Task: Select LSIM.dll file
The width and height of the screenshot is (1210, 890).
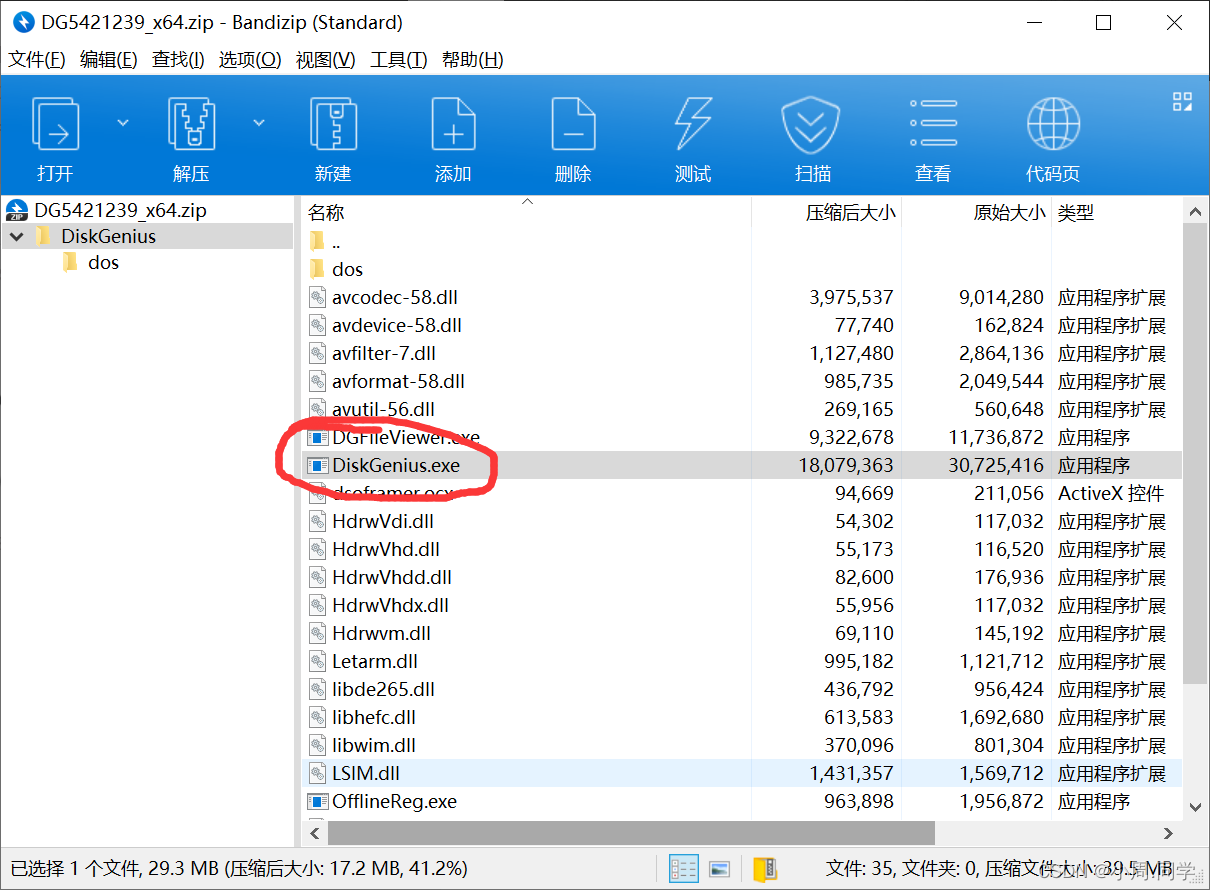Action: 366,773
